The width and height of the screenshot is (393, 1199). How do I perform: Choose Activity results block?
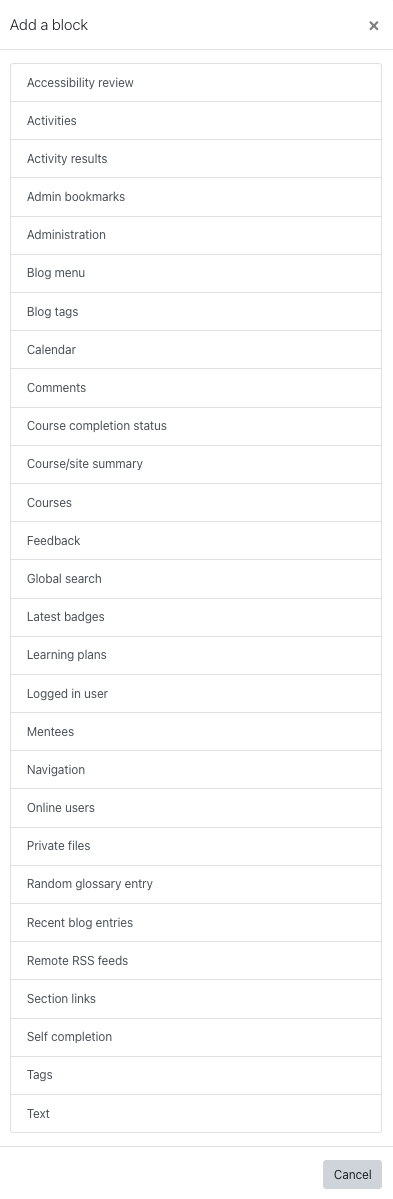click(x=196, y=159)
